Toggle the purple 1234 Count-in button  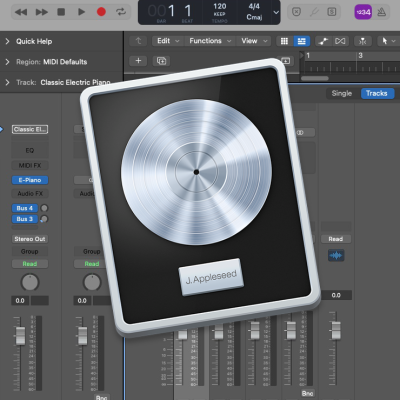(x=363, y=12)
